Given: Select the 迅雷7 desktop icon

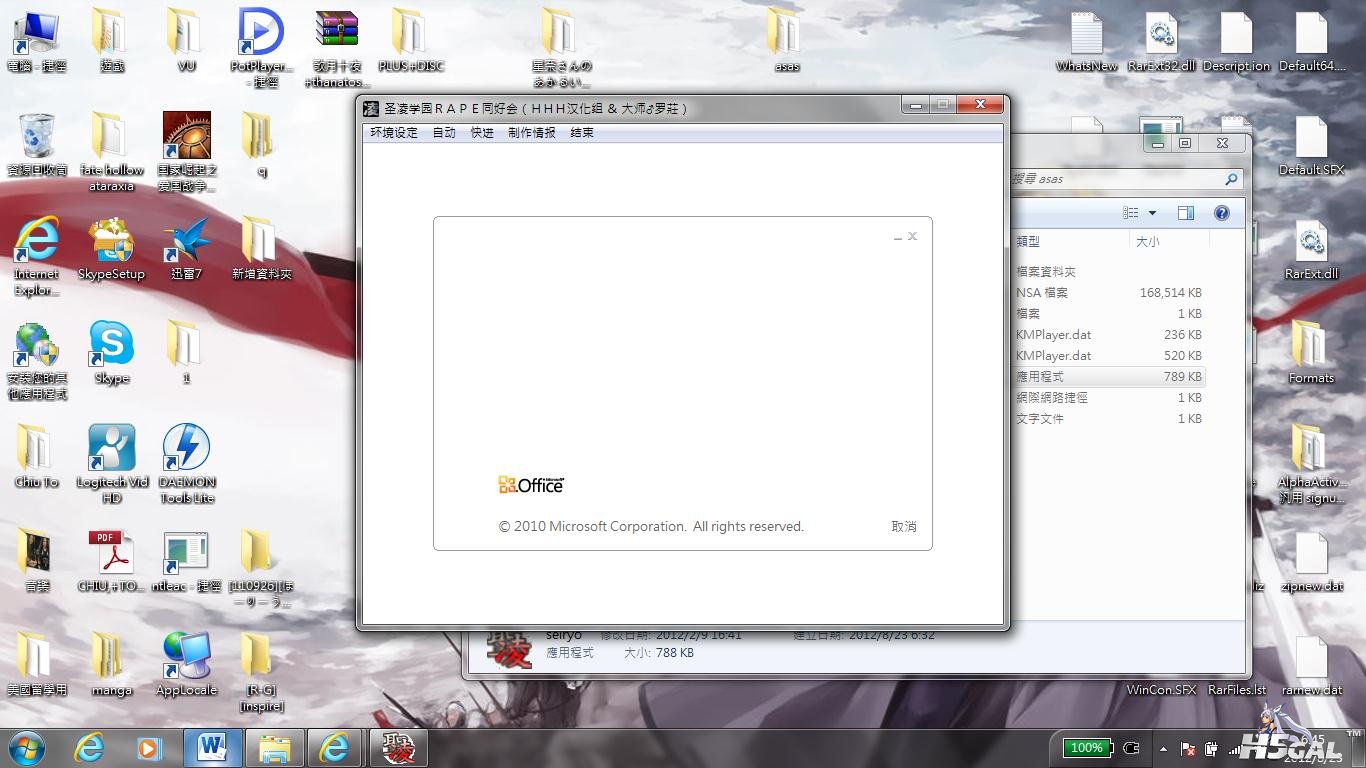Looking at the screenshot, I should click(186, 249).
